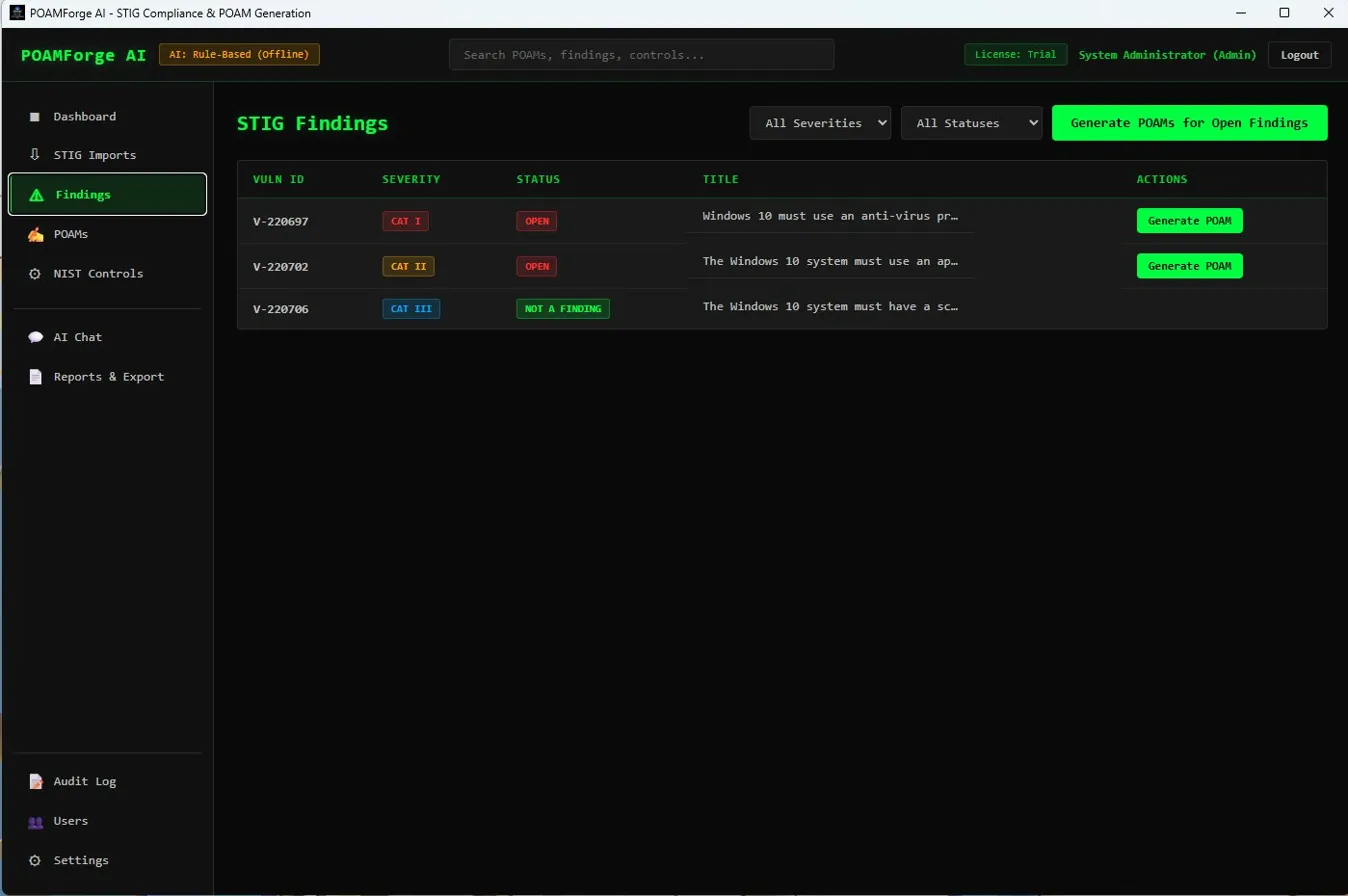Select the STIG Imports download icon
Screen dimensions: 1348x896
[33, 155]
